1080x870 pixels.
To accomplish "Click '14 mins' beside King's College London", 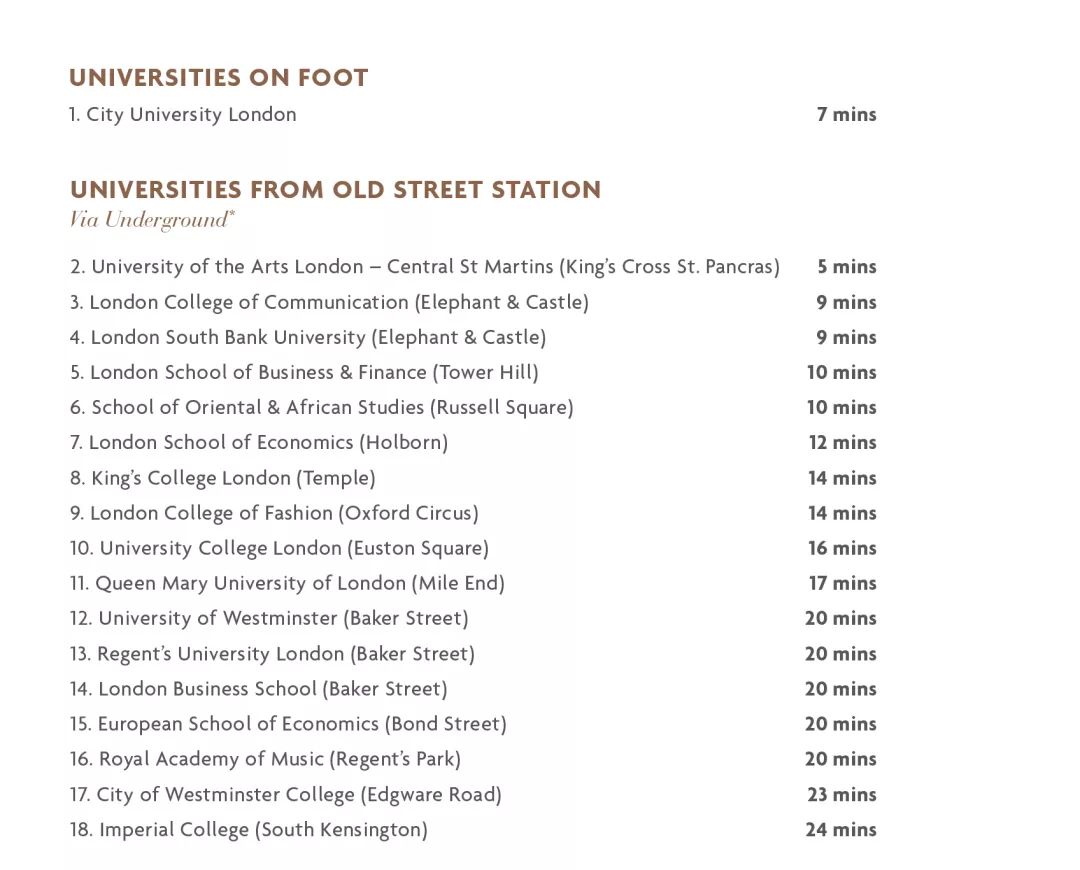I will pyautogui.click(x=842, y=478).
